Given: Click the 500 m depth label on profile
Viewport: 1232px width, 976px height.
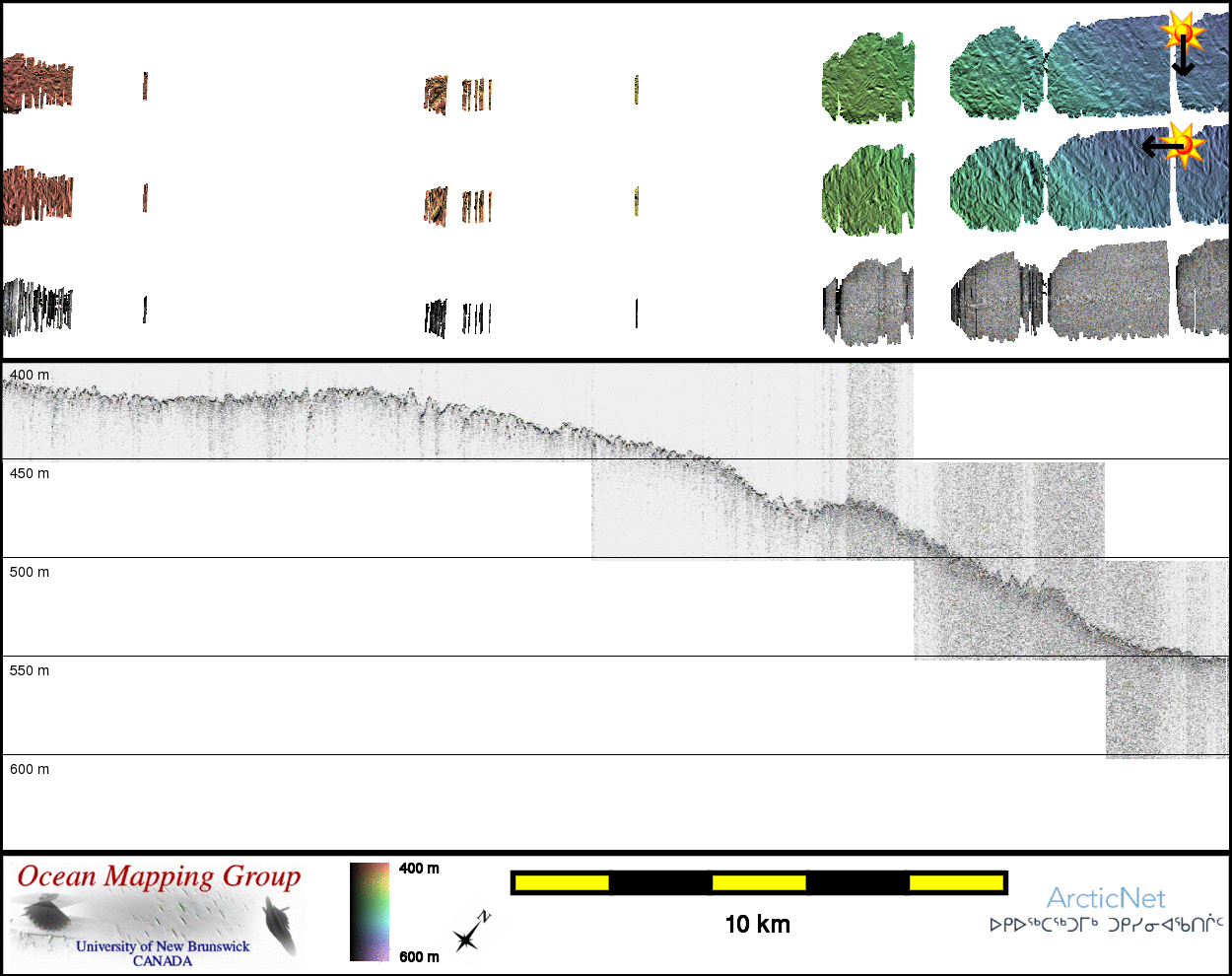Looking at the screenshot, I should point(30,572).
